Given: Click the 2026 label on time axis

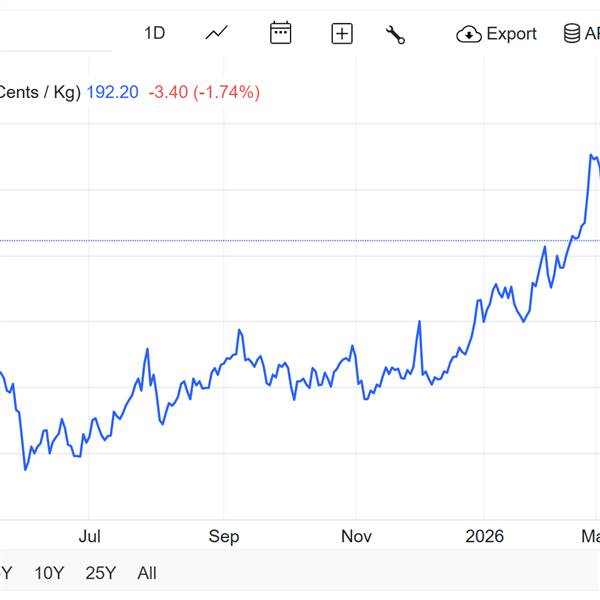Looking at the screenshot, I should coord(485,537).
